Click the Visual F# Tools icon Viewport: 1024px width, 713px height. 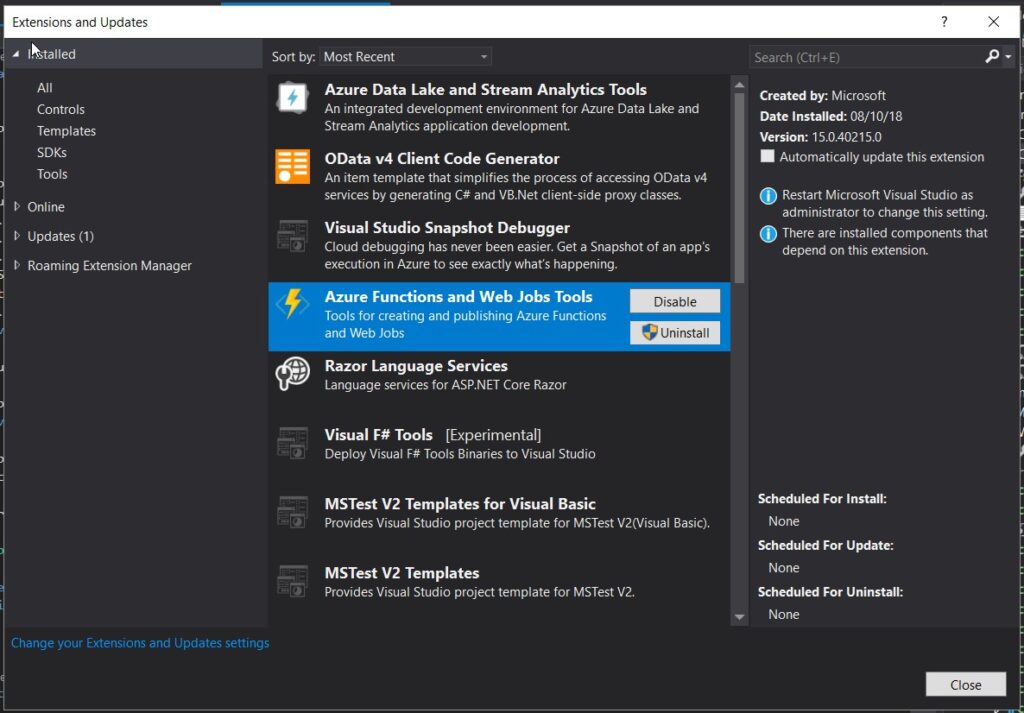tap(292, 443)
